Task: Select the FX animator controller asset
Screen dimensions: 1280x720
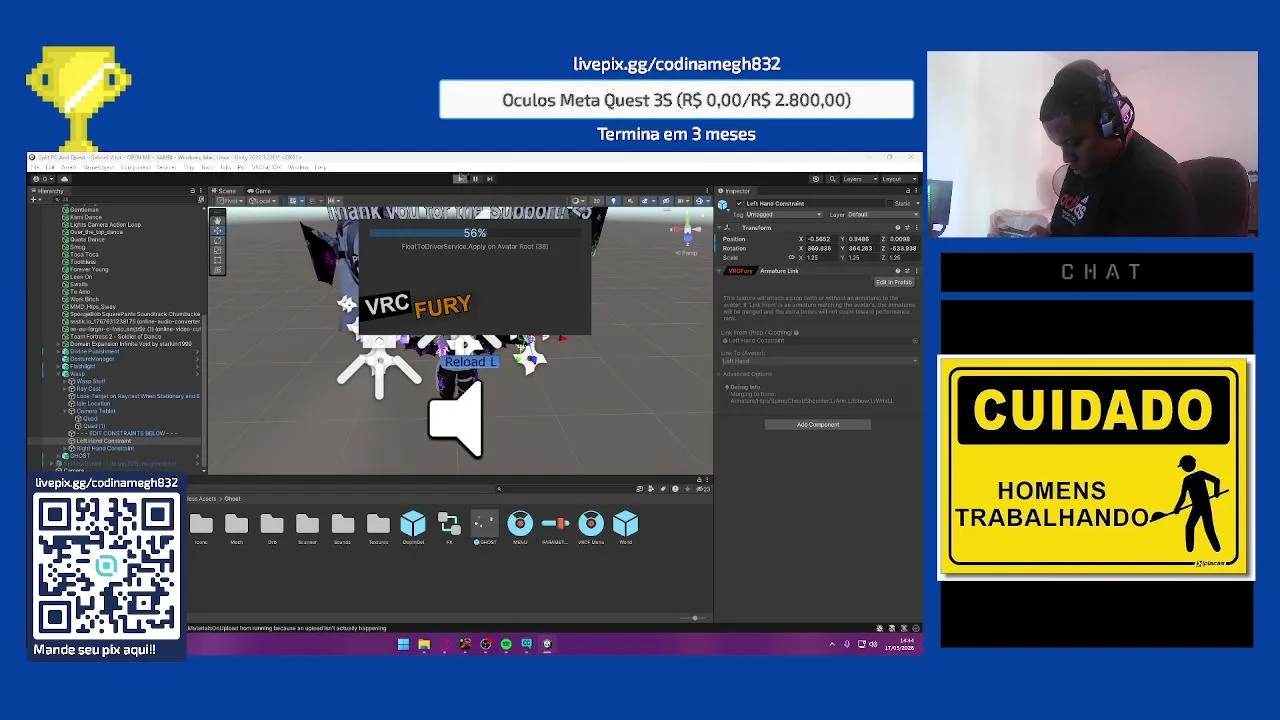Action: (x=449, y=526)
